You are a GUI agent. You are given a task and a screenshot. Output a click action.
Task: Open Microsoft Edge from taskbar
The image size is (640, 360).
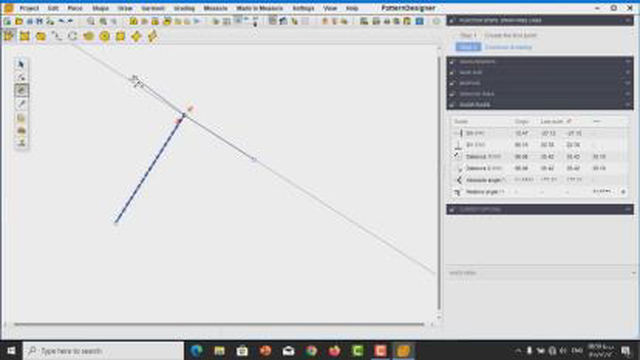[197, 351]
